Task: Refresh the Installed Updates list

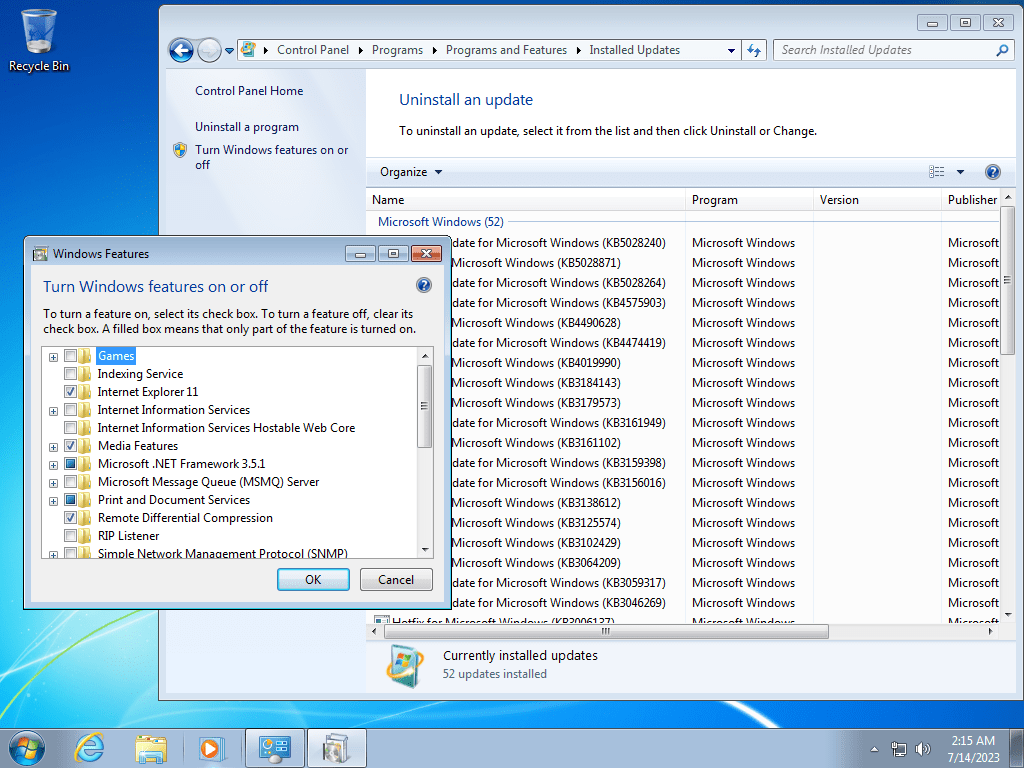Action: coord(754,50)
